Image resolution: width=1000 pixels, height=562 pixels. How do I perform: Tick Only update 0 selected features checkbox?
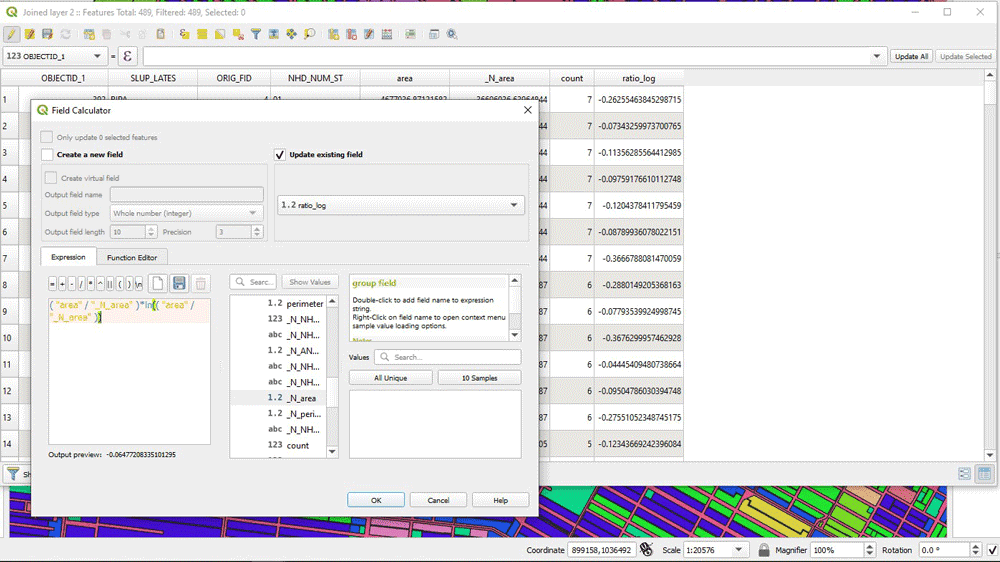pyautogui.click(x=47, y=137)
